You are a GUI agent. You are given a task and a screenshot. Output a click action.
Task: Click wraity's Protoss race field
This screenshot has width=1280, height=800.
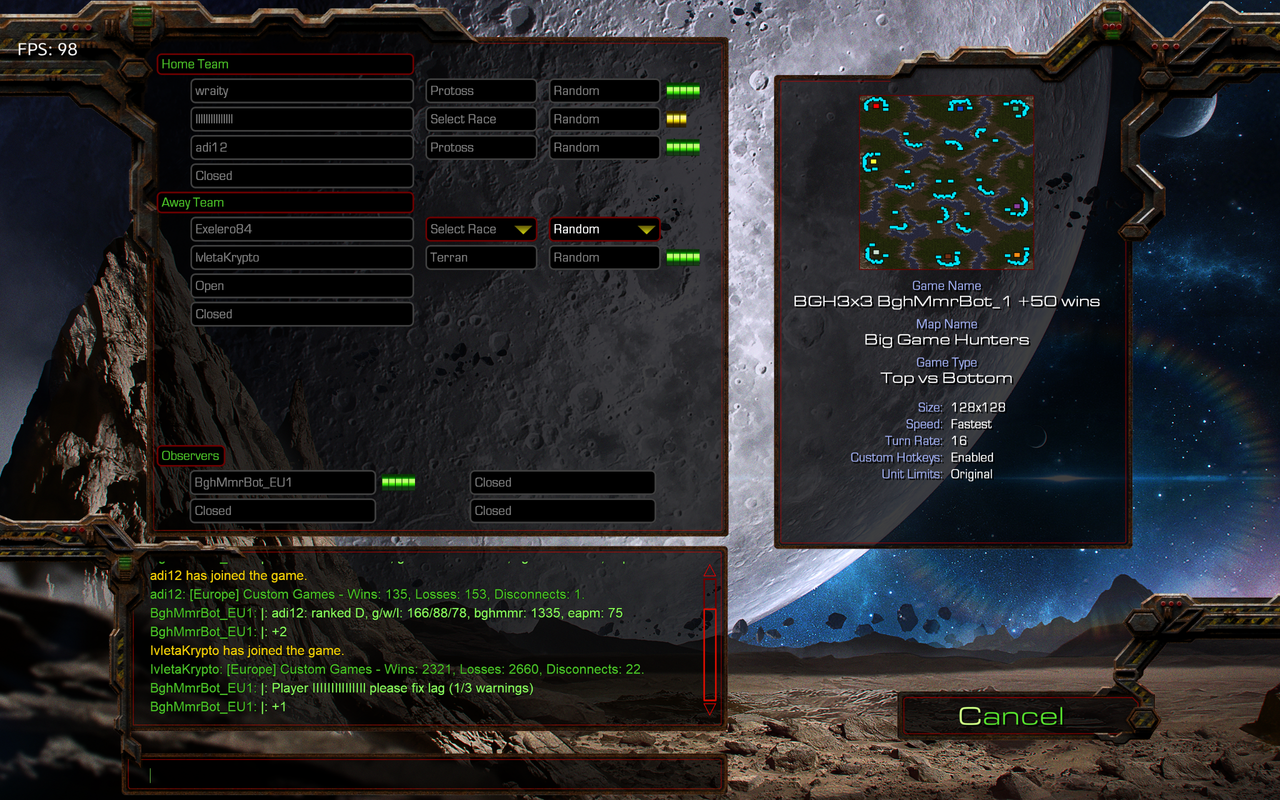pos(481,91)
